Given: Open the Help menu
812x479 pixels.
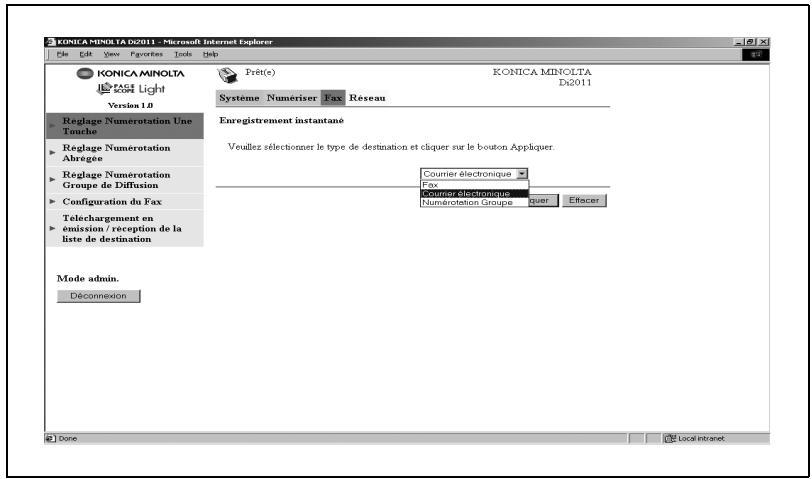Looking at the screenshot, I should [x=210, y=54].
